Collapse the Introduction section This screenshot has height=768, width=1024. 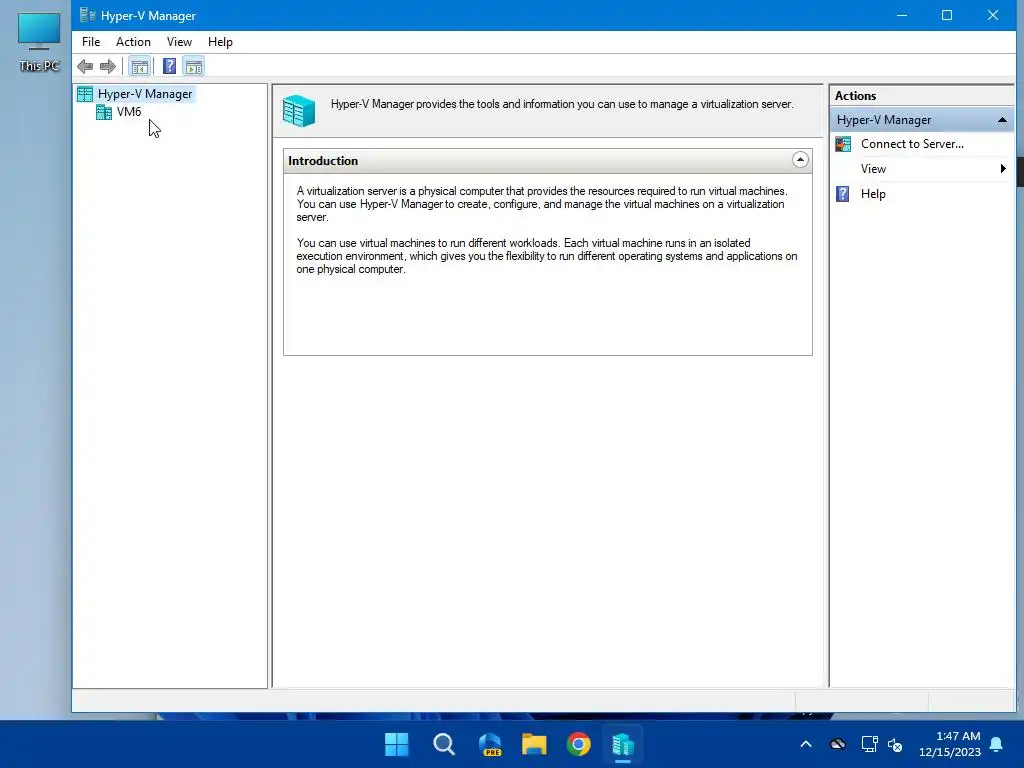(800, 160)
